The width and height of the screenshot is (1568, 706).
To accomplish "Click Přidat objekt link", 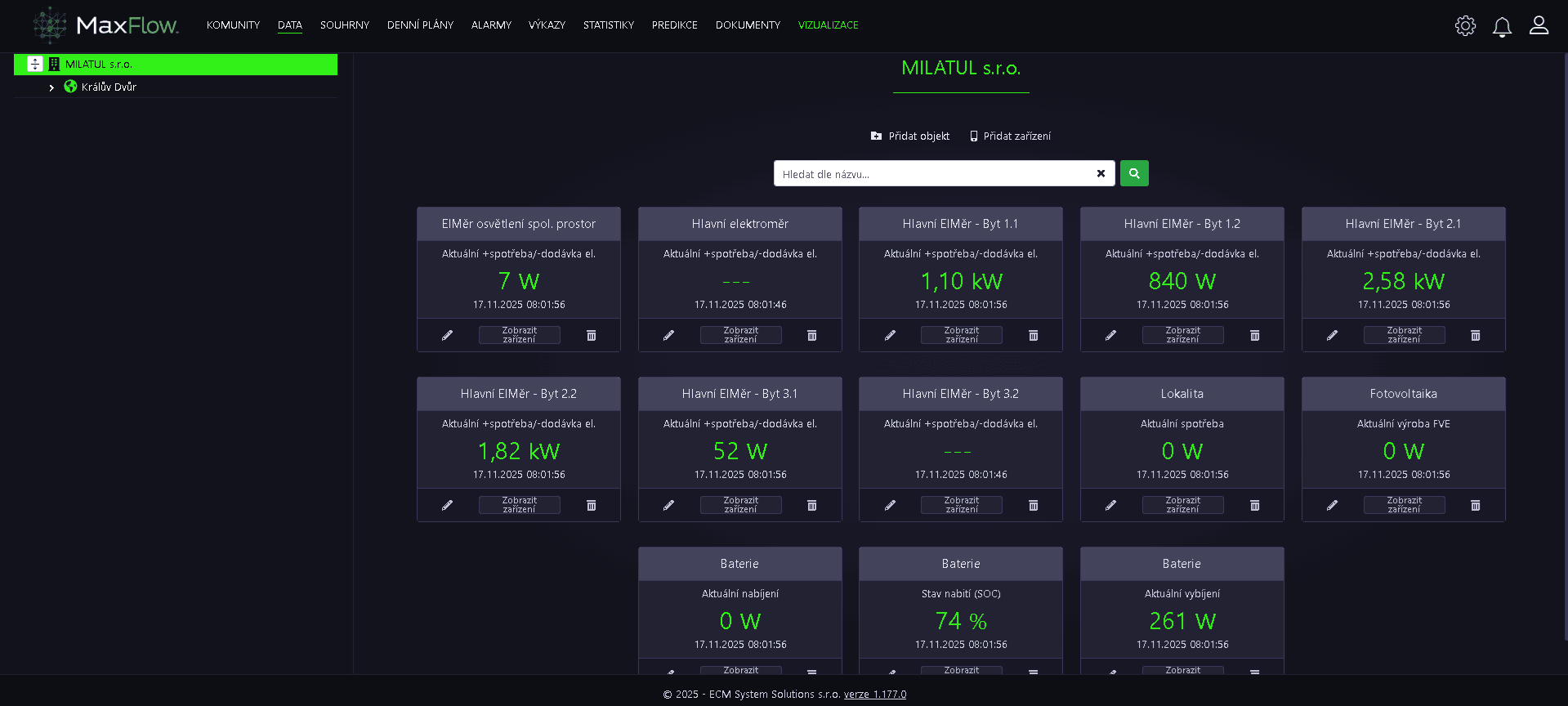I will point(910,136).
